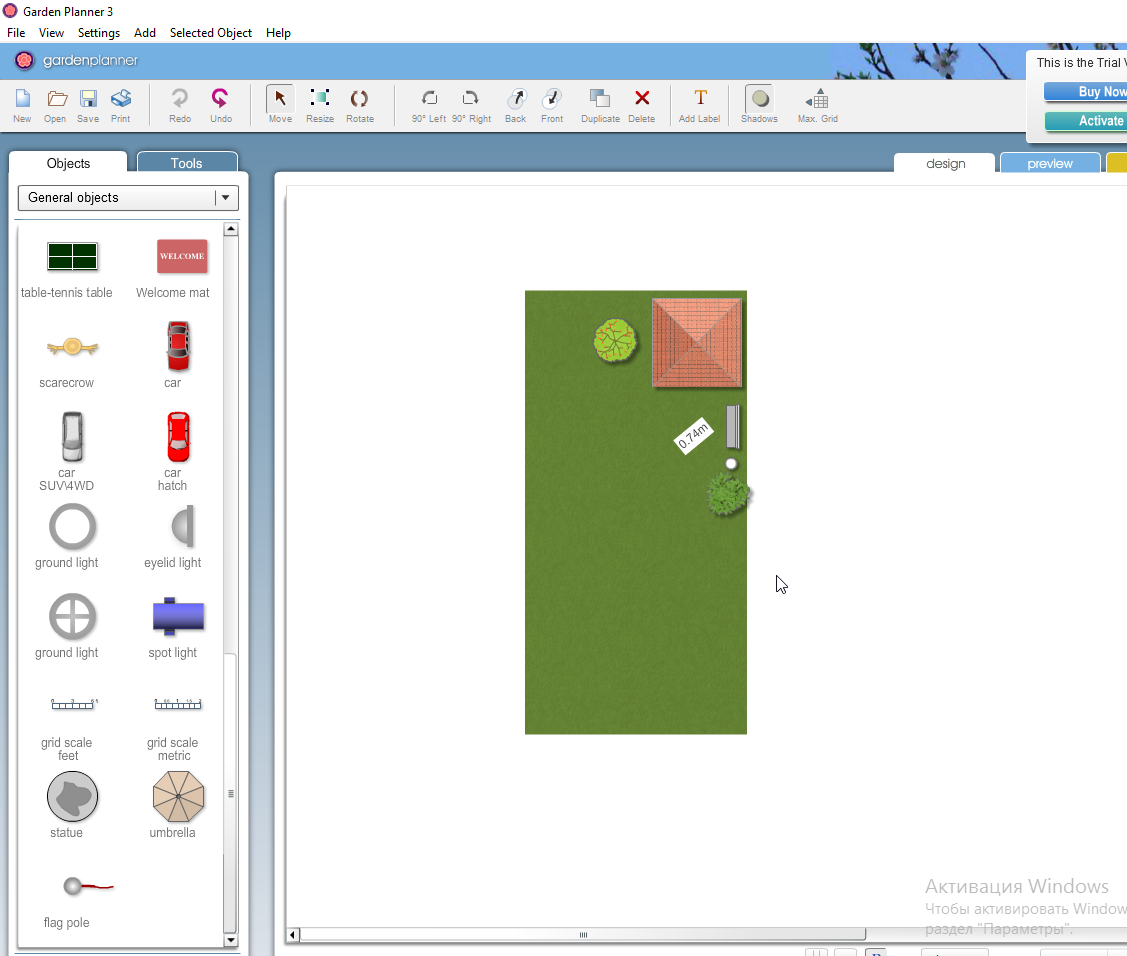Click the white round light on lawn

731,464
